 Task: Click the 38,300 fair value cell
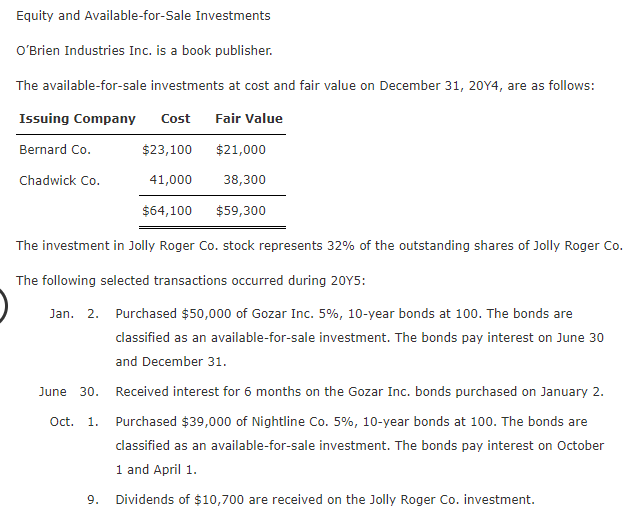coord(244,180)
